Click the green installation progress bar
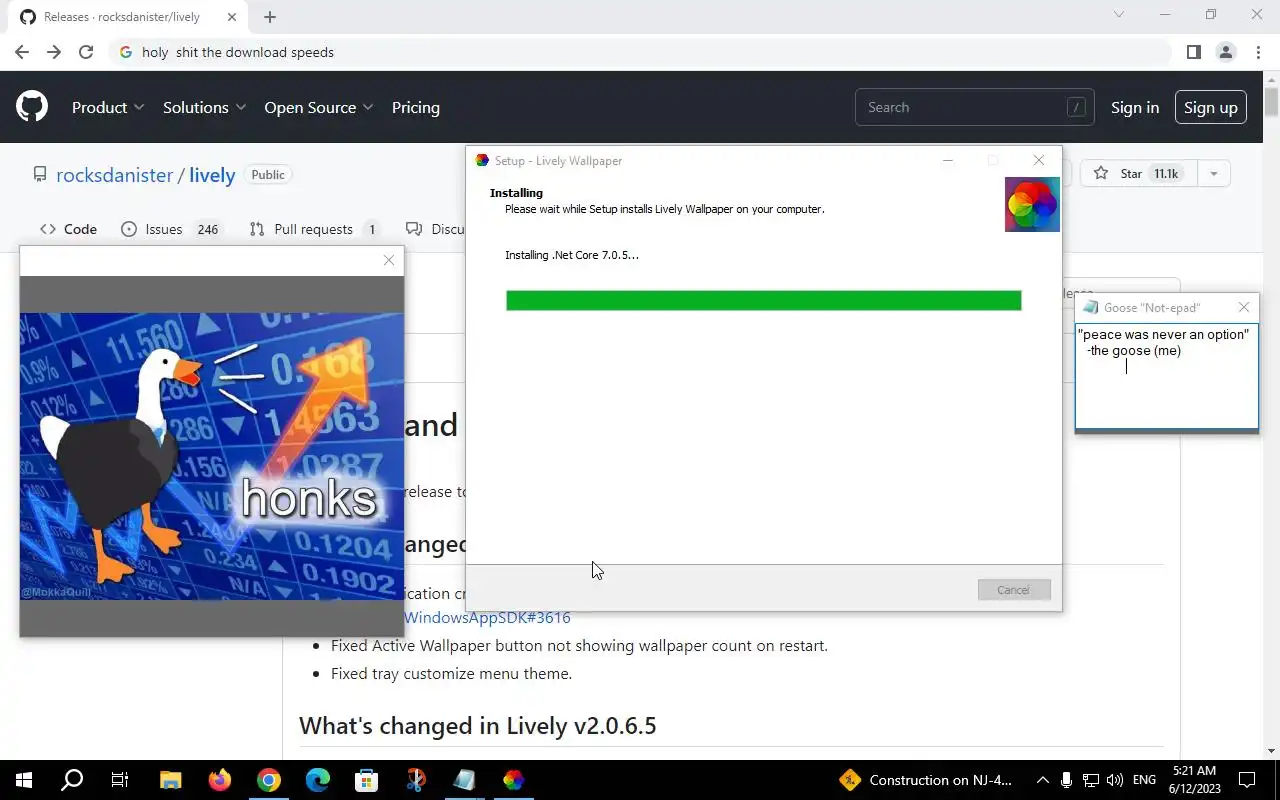 (763, 300)
